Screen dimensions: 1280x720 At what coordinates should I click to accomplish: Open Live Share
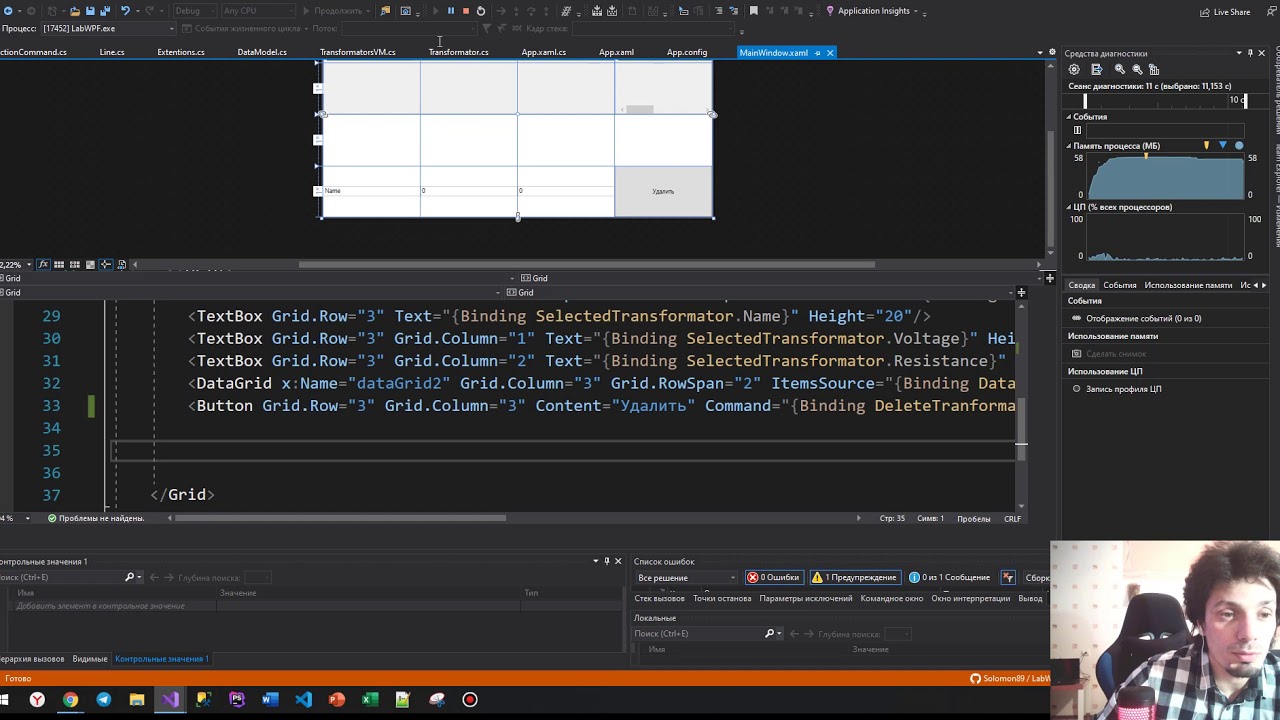(x=1225, y=12)
